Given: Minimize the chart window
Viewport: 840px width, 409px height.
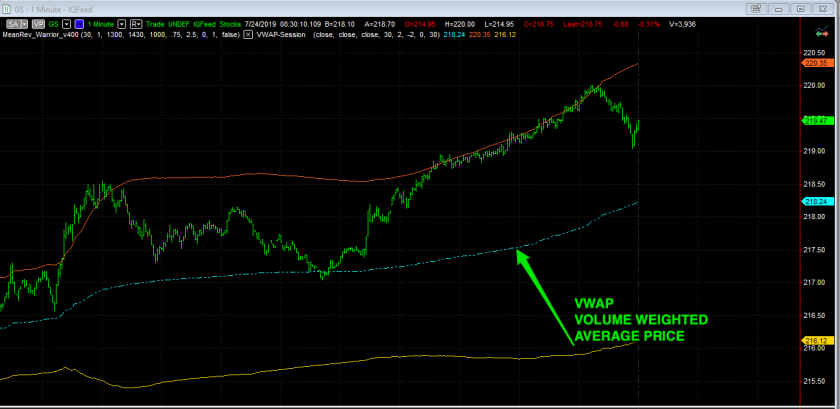Looking at the screenshot, I should pyautogui.click(x=778, y=8).
